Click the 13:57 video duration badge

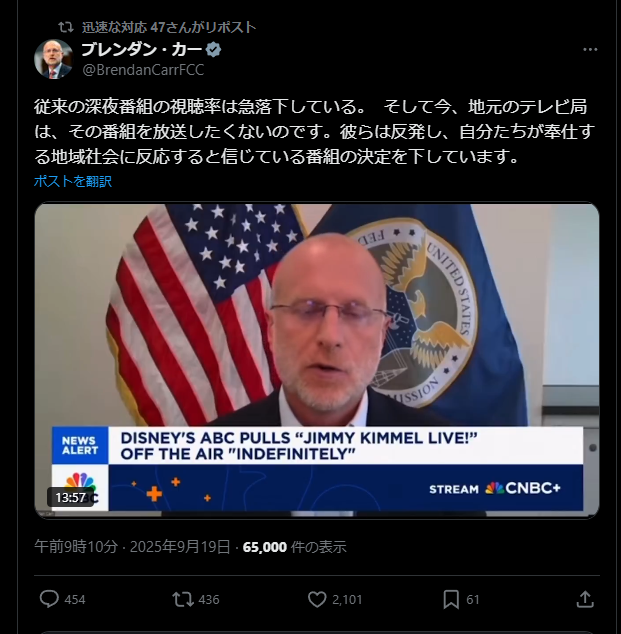[x=70, y=497]
